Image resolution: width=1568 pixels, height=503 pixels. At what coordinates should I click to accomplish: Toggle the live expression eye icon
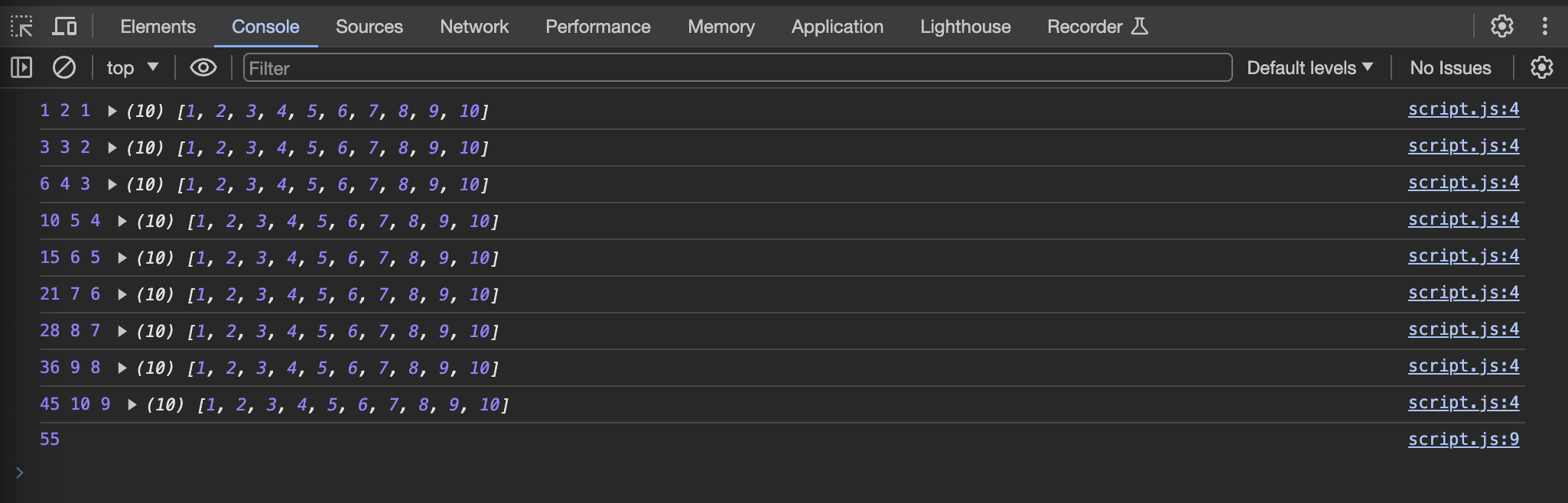tap(203, 68)
